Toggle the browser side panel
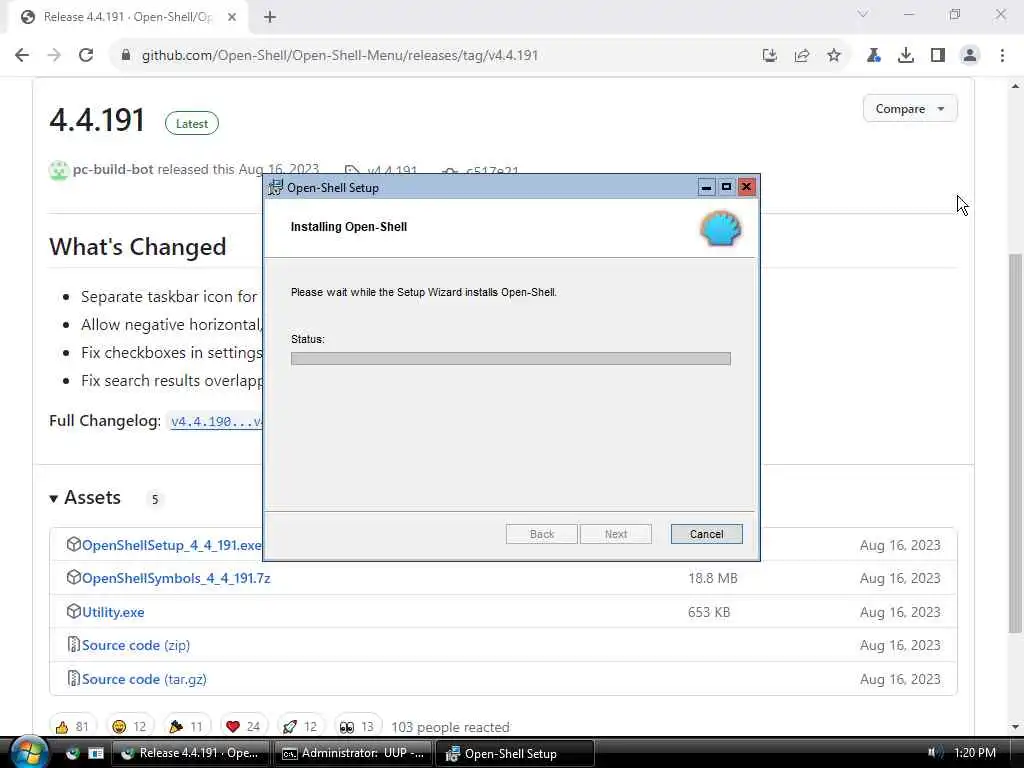Image resolution: width=1024 pixels, height=768 pixels. [x=938, y=56]
